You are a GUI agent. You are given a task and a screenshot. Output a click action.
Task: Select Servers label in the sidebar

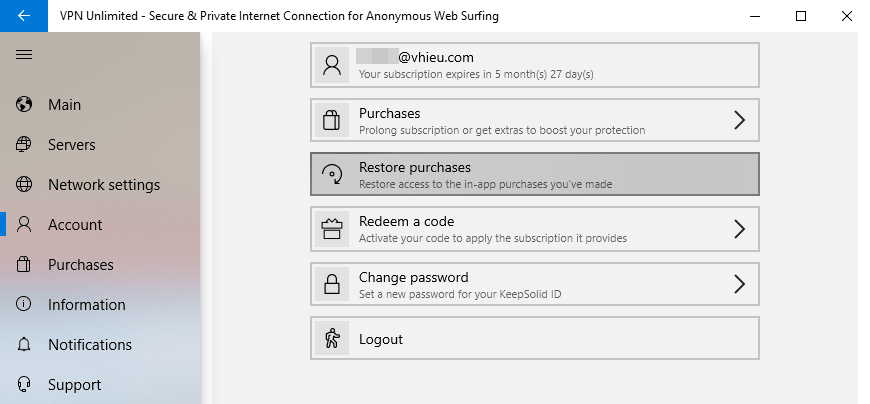tap(72, 145)
